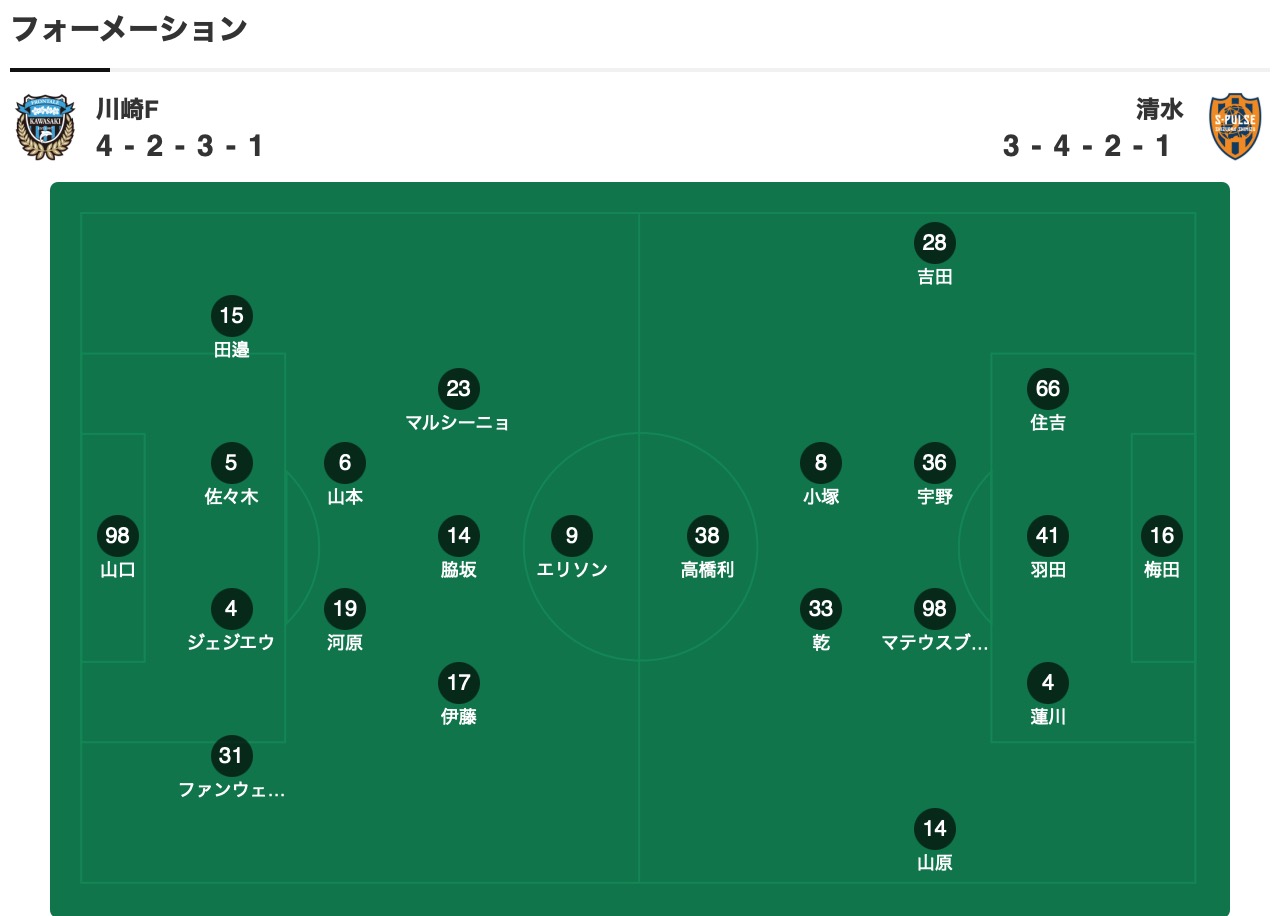Select Shimizu goalkeeper number 16 梅田
This screenshot has width=1274, height=916.
coord(1162,536)
